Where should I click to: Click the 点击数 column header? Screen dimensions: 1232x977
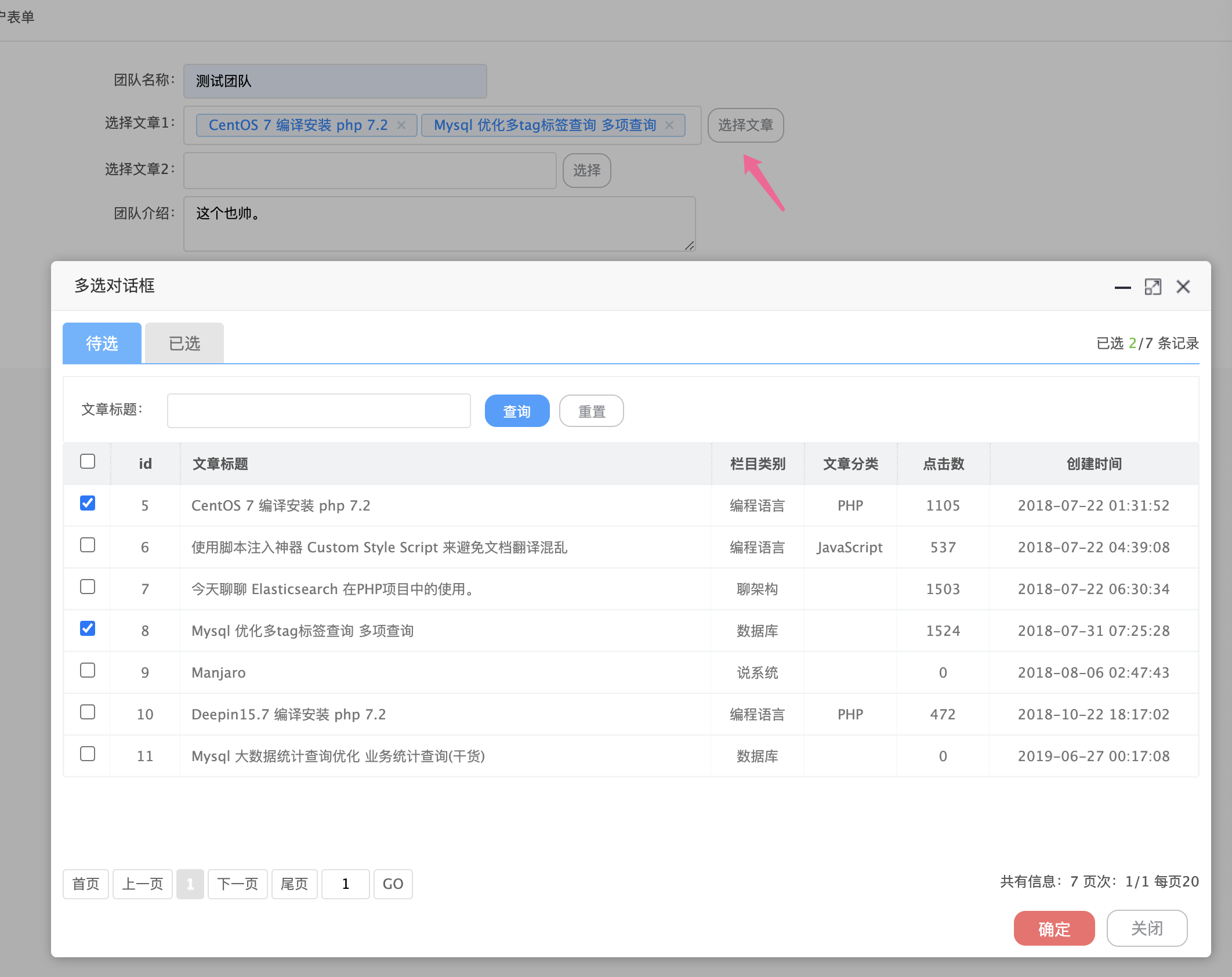[x=943, y=464]
